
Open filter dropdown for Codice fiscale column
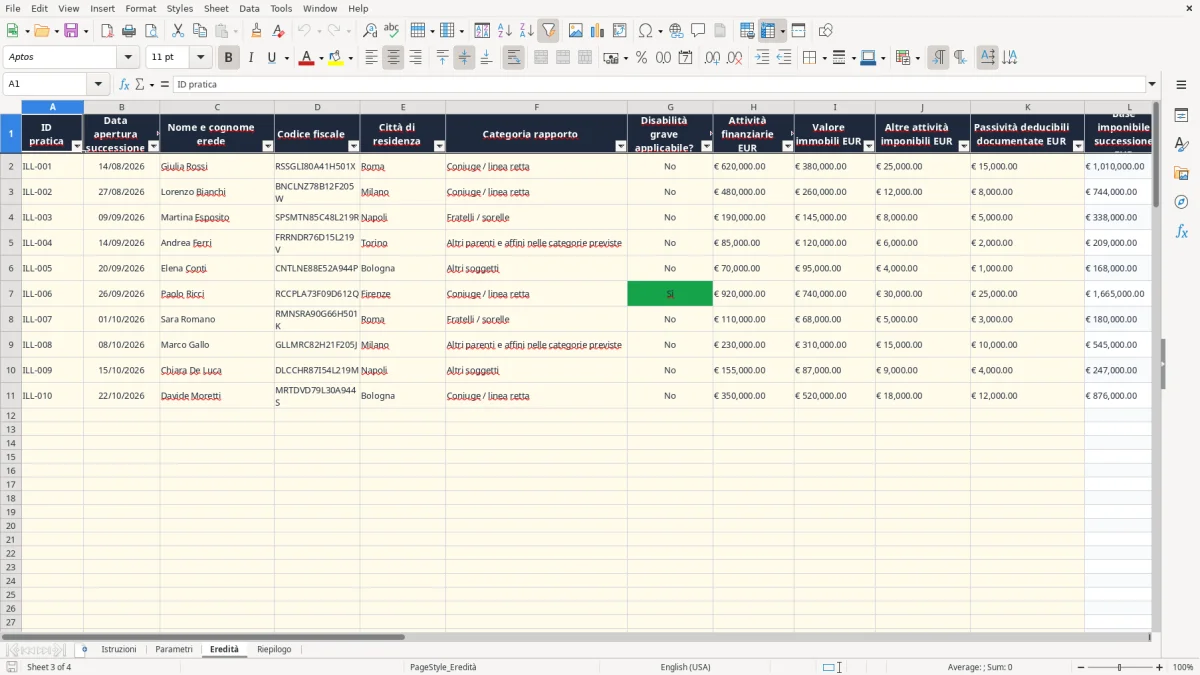[353, 146]
